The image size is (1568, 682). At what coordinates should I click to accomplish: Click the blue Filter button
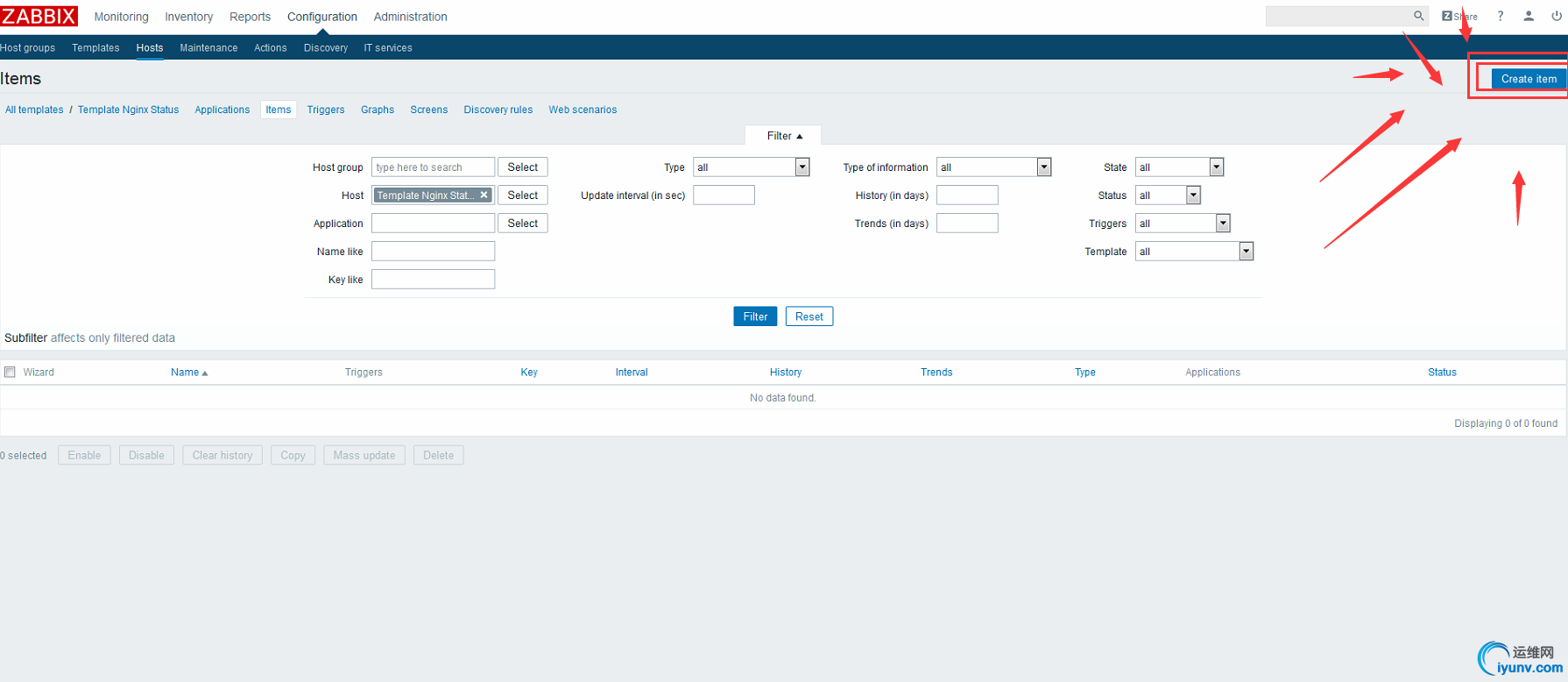point(755,316)
